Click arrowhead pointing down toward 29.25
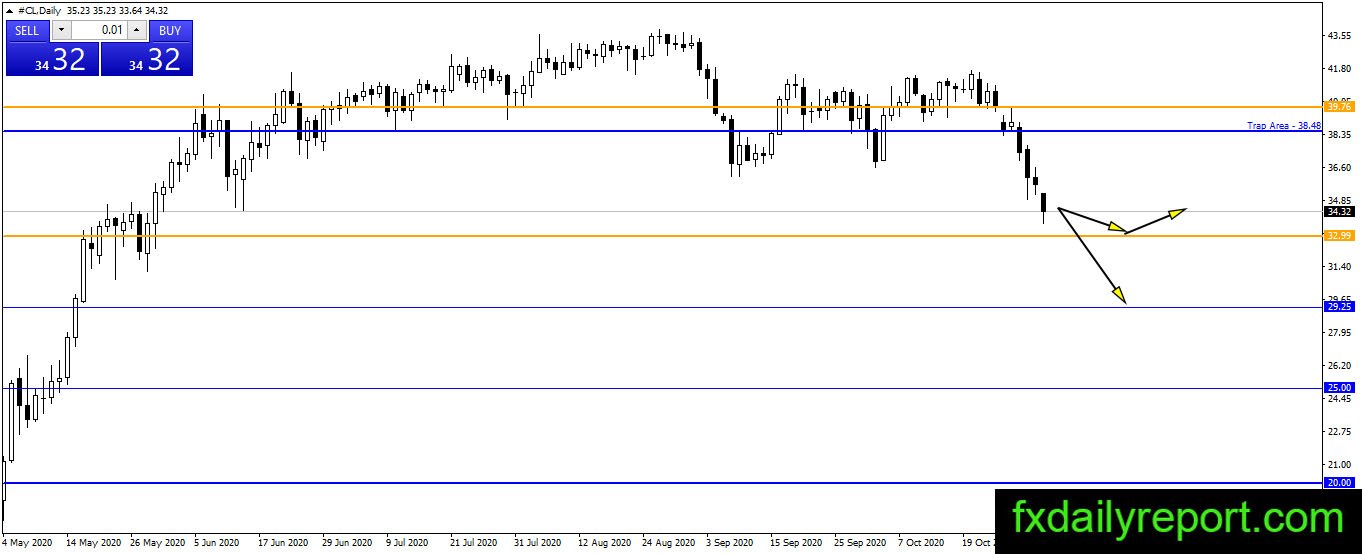The image size is (1362, 554). tap(1118, 292)
